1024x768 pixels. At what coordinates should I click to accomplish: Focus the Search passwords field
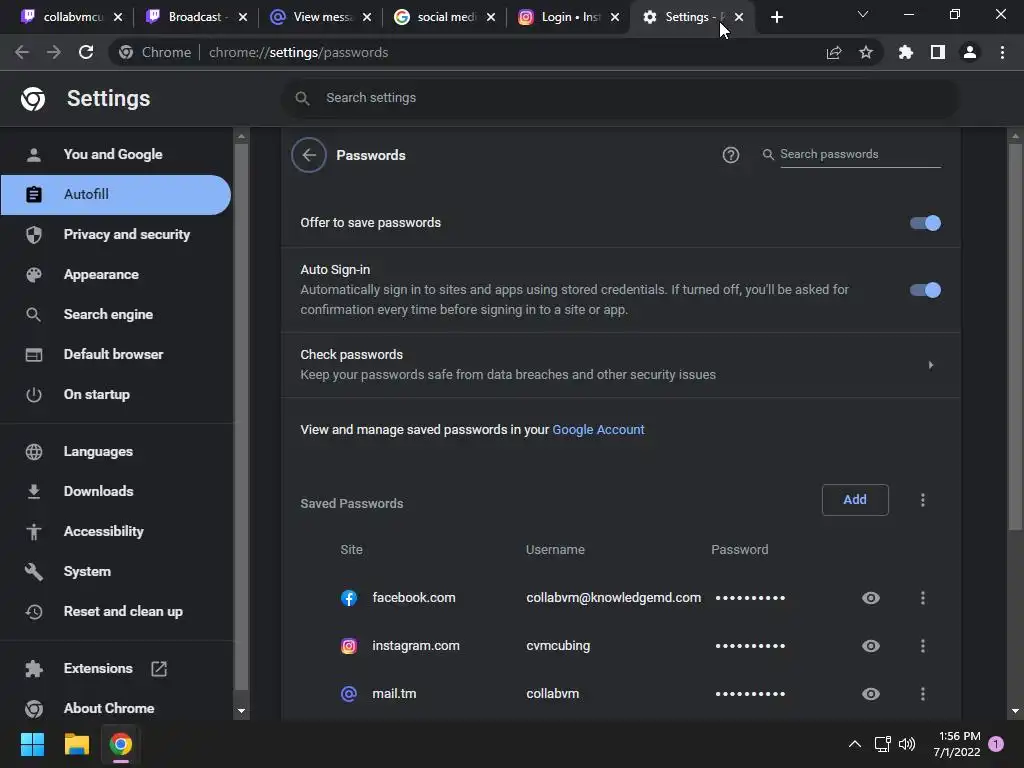pyautogui.click(x=860, y=155)
